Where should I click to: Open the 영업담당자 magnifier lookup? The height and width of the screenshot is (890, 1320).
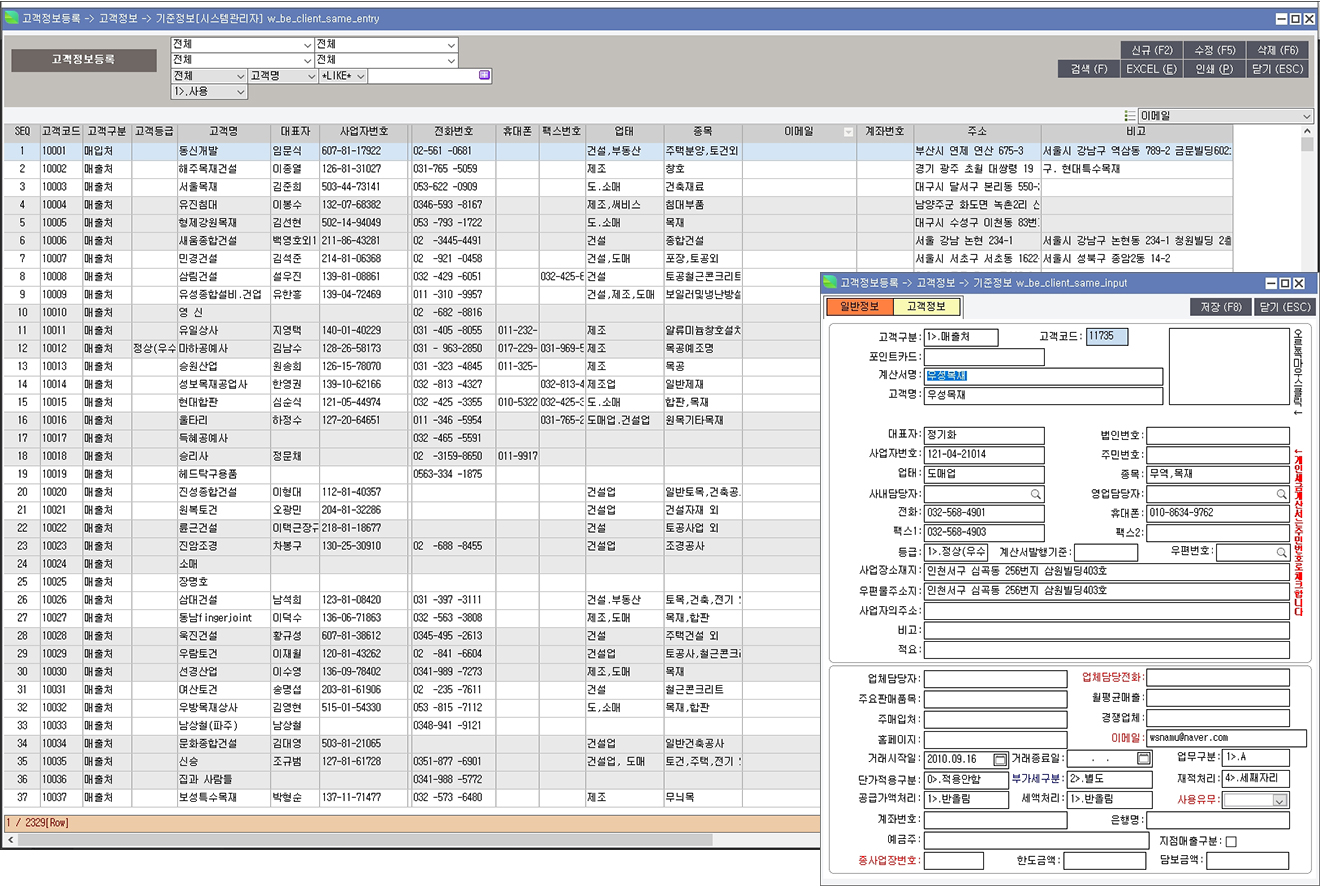pyautogui.click(x=1281, y=494)
